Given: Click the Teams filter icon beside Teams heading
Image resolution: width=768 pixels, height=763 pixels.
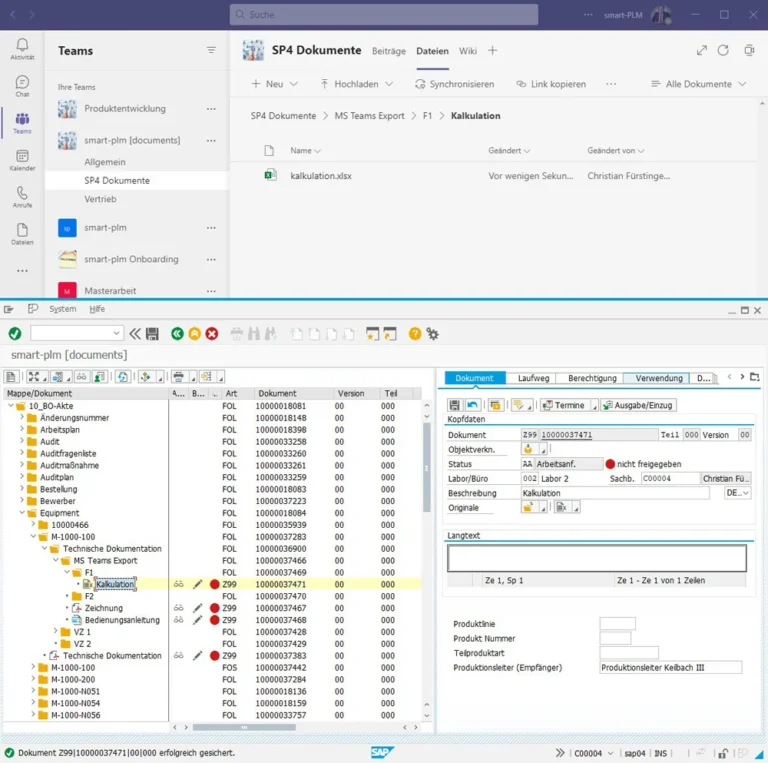Looking at the screenshot, I should pos(211,50).
